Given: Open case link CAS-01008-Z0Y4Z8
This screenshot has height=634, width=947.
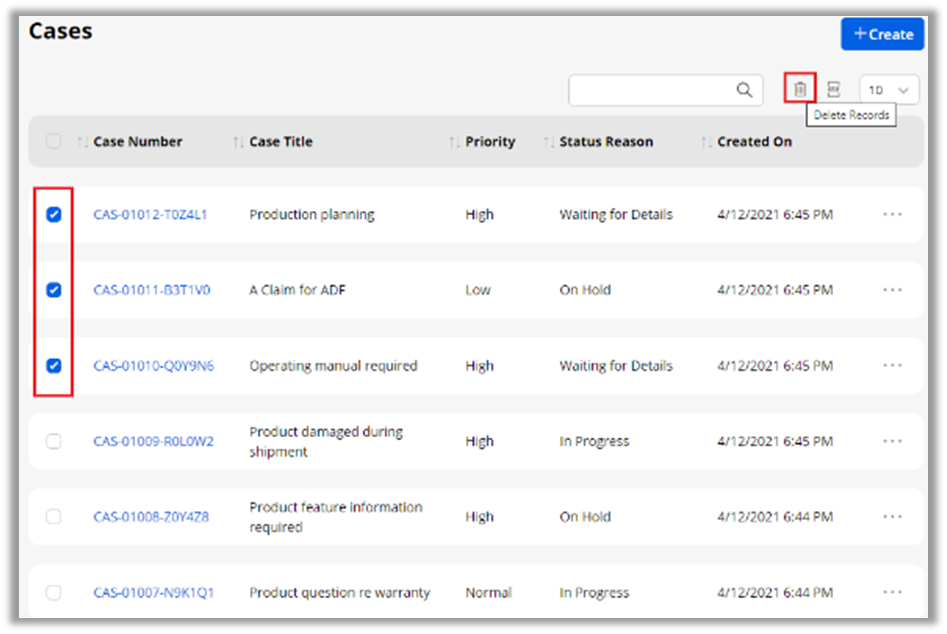Looking at the screenshot, I should coord(151,517).
